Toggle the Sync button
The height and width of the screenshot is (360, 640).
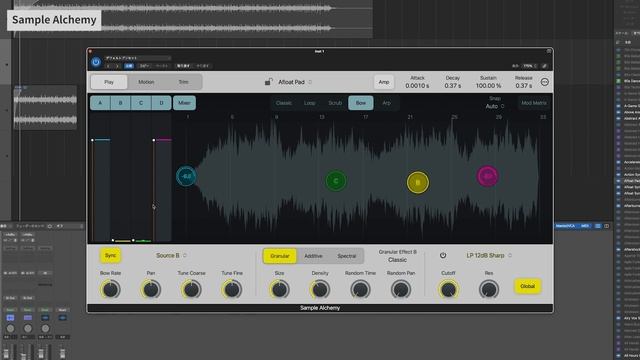(x=111, y=256)
